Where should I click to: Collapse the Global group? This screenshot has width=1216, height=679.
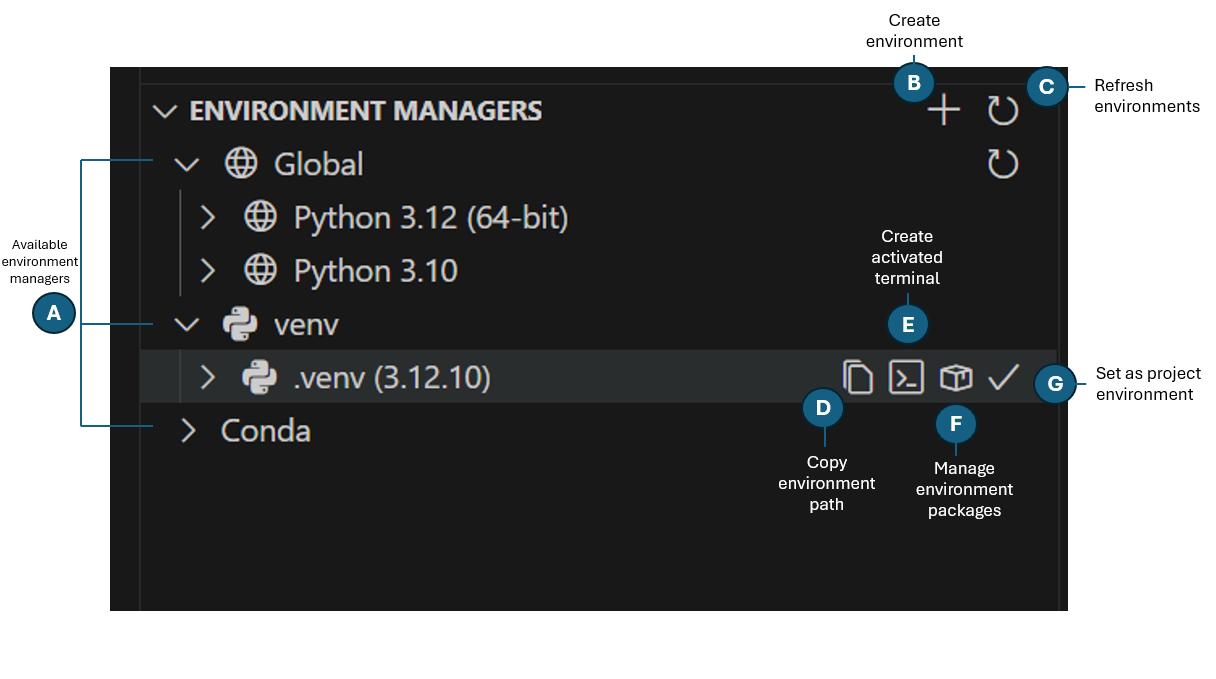coord(186,164)
